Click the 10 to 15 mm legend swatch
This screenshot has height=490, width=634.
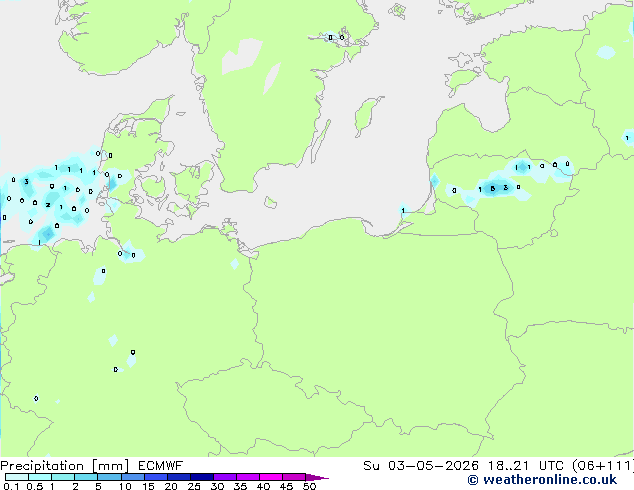click(x=132, y=477)
